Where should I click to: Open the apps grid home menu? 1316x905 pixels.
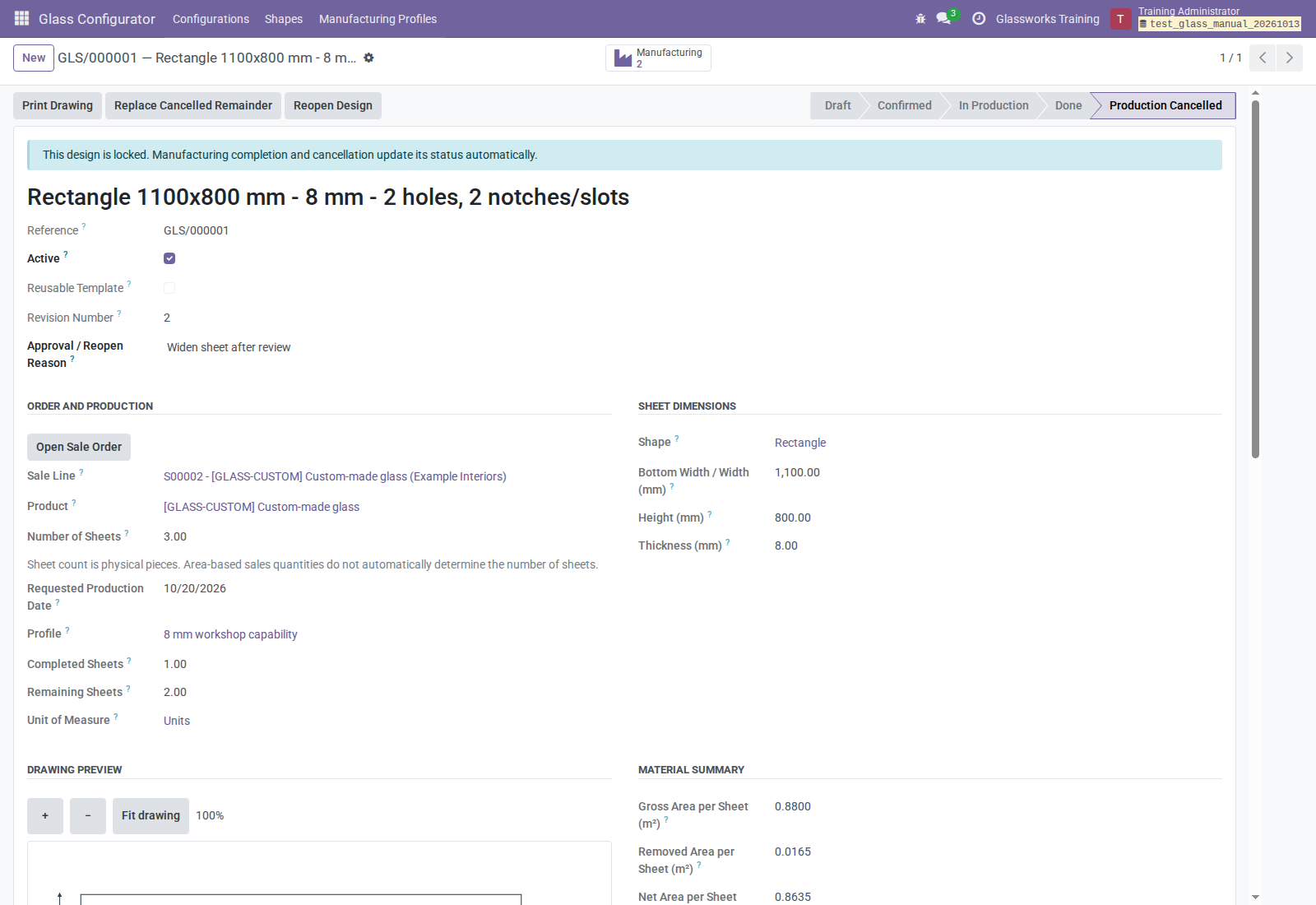click(x=21, y=18)
